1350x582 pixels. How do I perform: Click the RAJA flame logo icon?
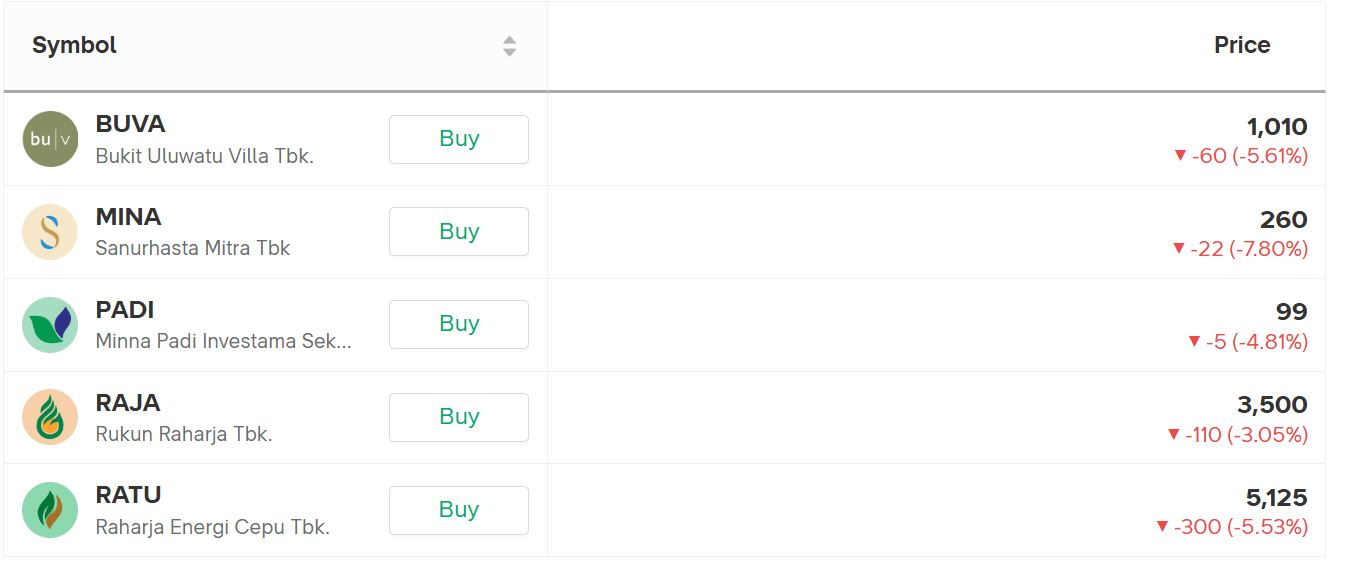point(50,417)
